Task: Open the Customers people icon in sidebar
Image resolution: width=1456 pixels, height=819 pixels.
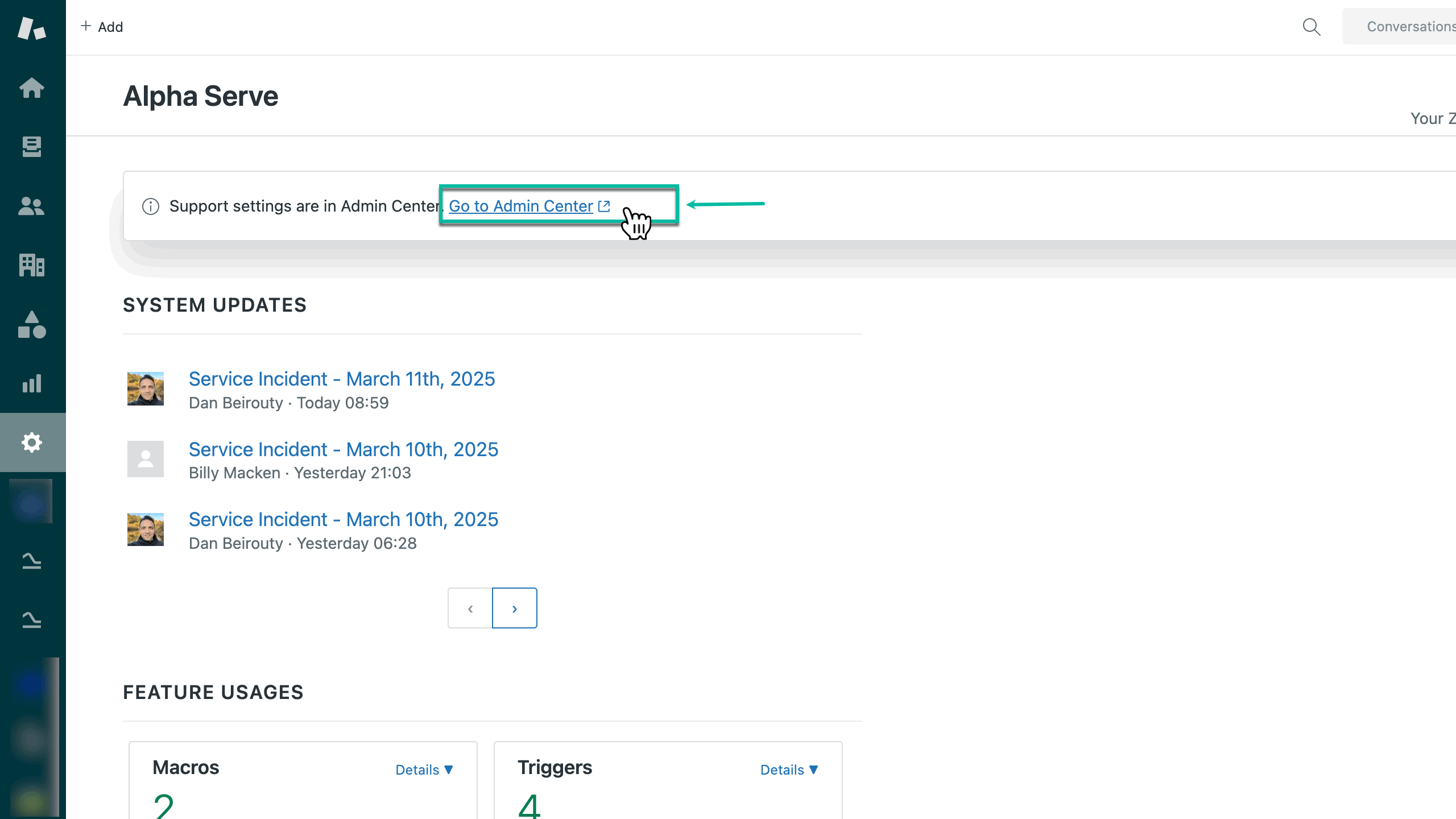Action: pos(32,206)
